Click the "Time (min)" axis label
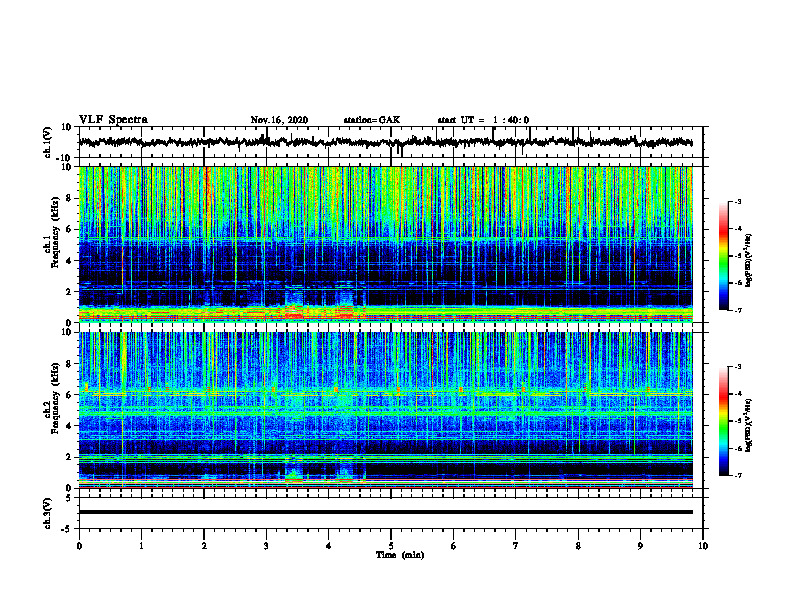The width and height of the screenshot is (792, 612). click(x=400, y=555)
